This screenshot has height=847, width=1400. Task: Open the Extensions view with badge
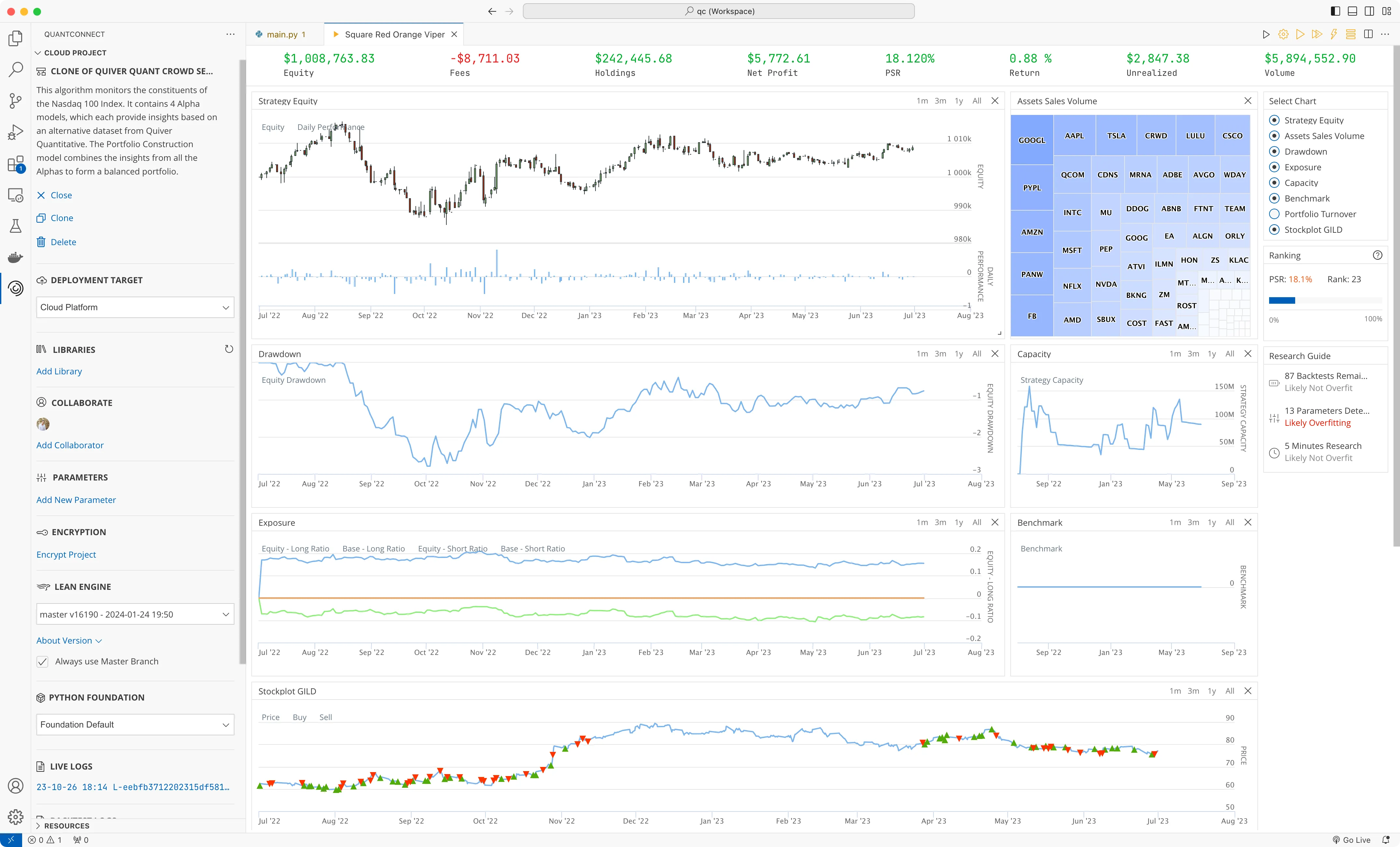click(x=15, y=165)
